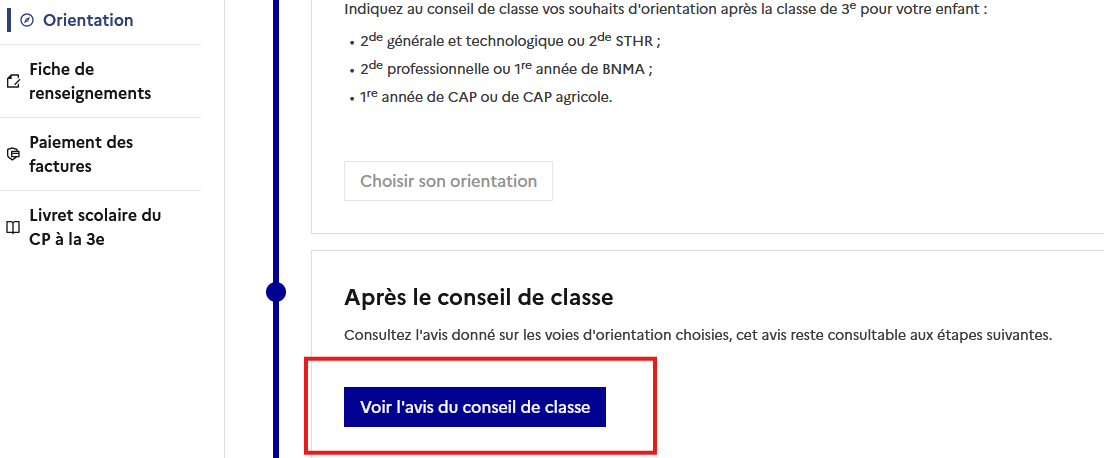Click the active bar left of Orientation
The height and width of the screenshot is (458, 1104).
9,20
